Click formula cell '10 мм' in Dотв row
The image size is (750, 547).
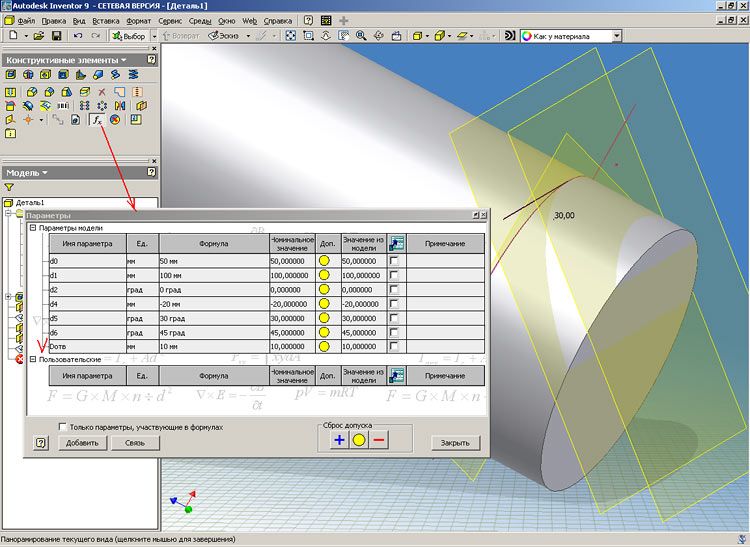click(x=214, y=346)
